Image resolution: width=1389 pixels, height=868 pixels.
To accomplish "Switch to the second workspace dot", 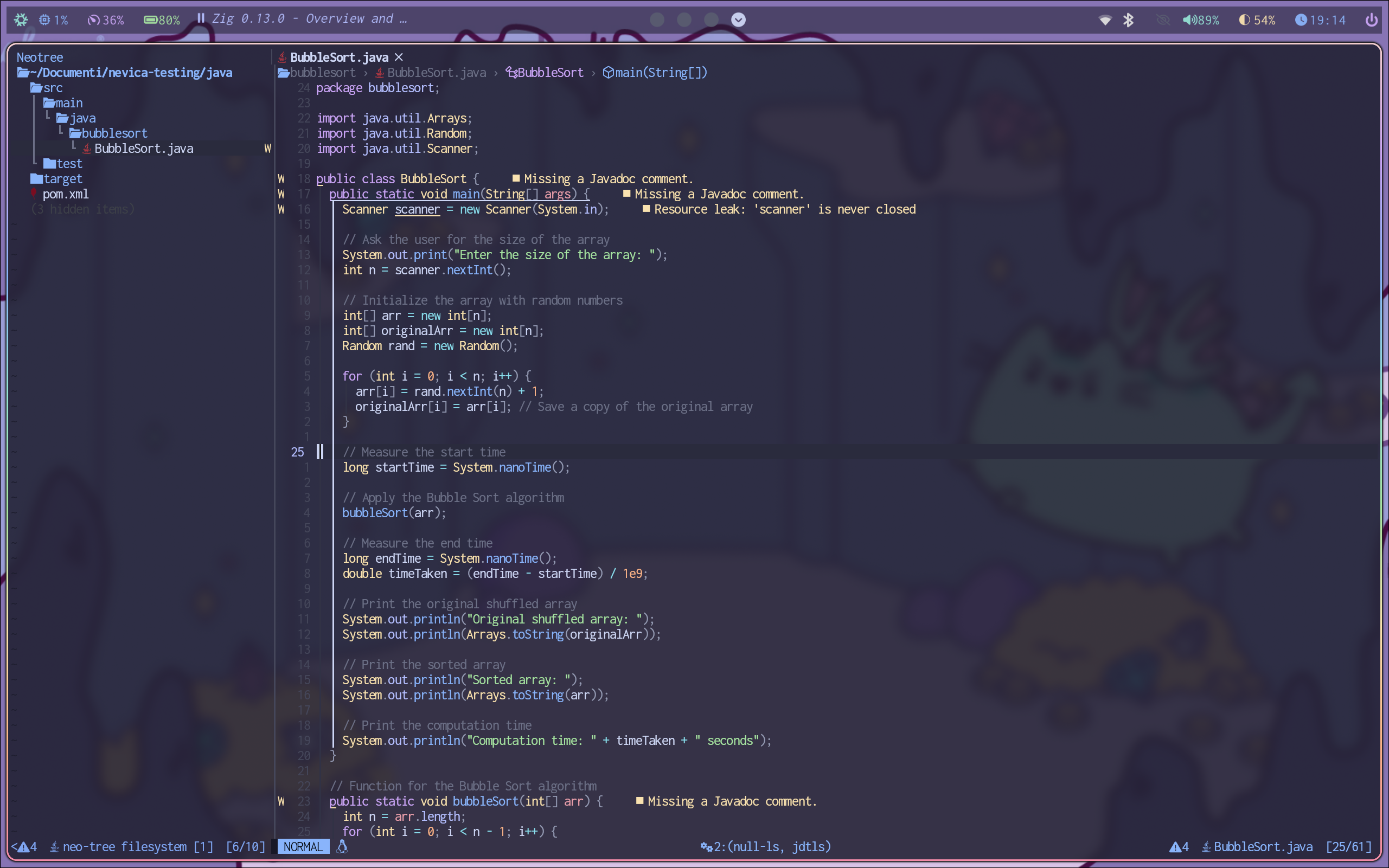I will pos(684,20).
